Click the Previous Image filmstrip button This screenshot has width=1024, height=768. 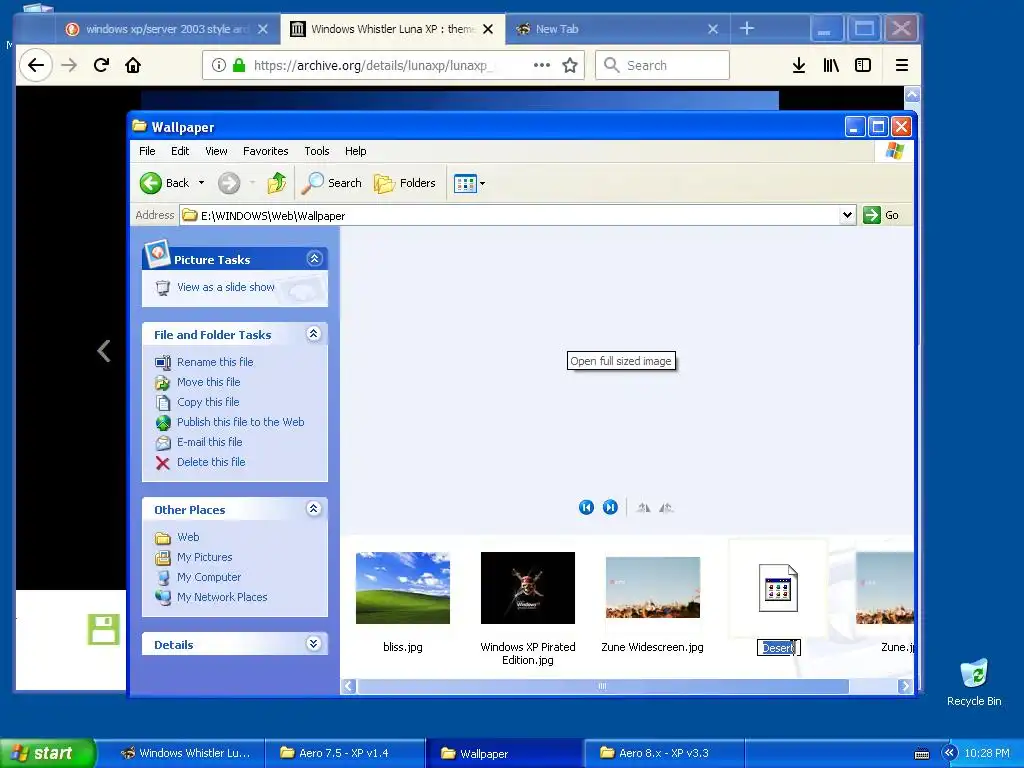(x=586, y=507)
